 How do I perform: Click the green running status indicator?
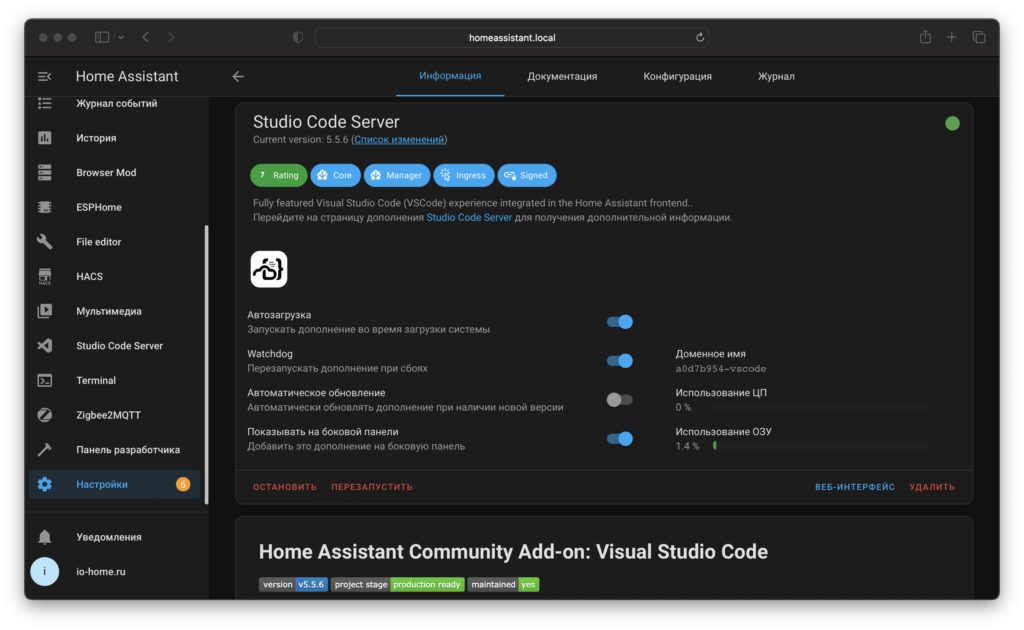click(952, 123)
